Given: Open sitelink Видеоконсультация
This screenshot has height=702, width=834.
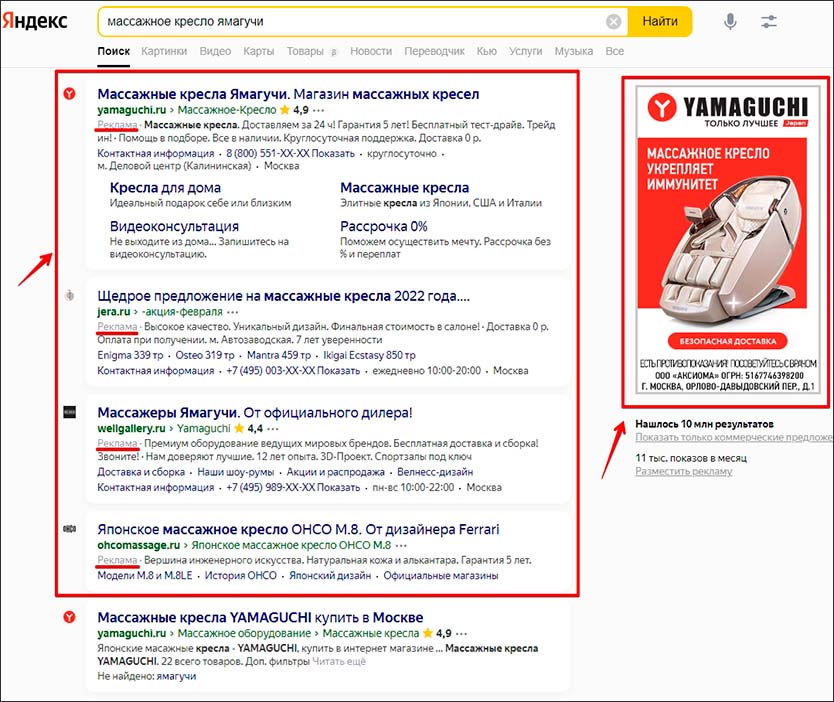Looking at the screenshot, I should coord(174,226).
